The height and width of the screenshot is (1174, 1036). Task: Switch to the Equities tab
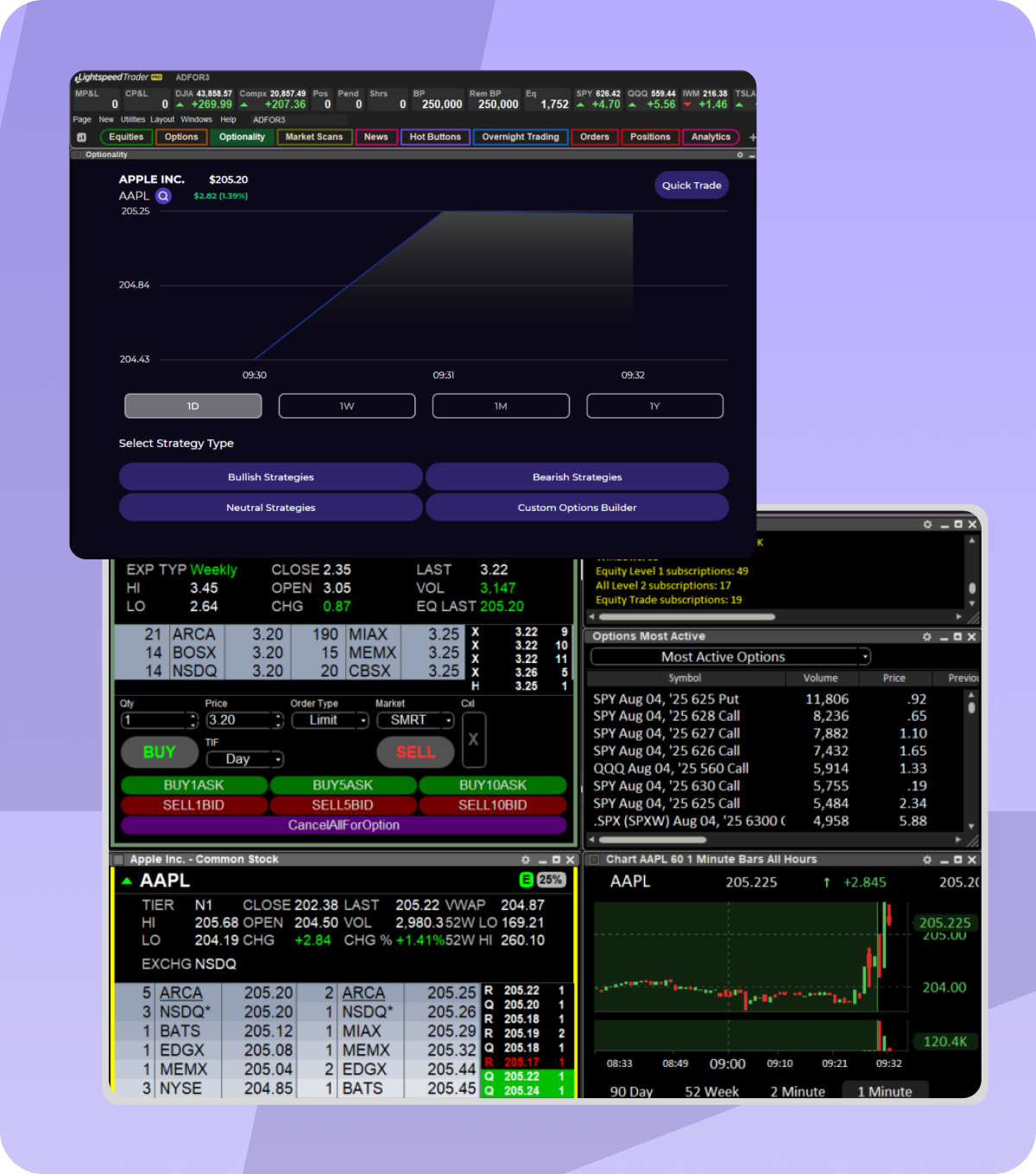[x=126, y=137]
